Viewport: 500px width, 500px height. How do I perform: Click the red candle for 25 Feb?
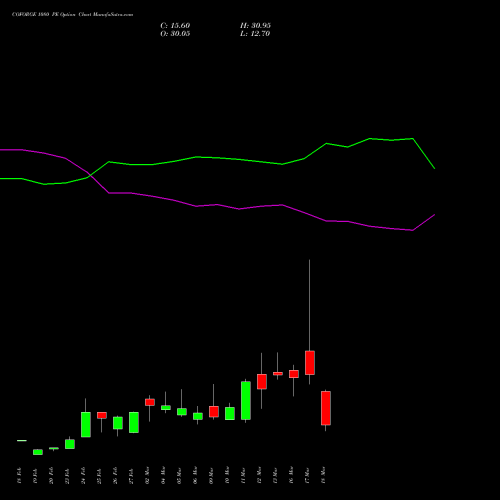[102, 415]
